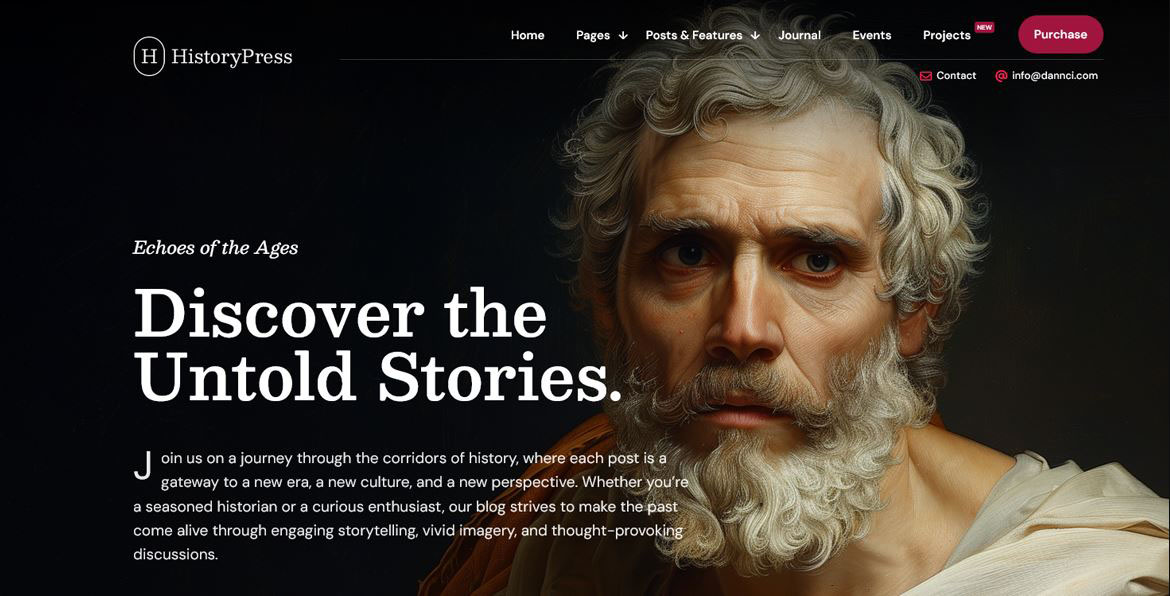
Task: Expand the arrow beside Pages
Action: [x=623, y=35]
